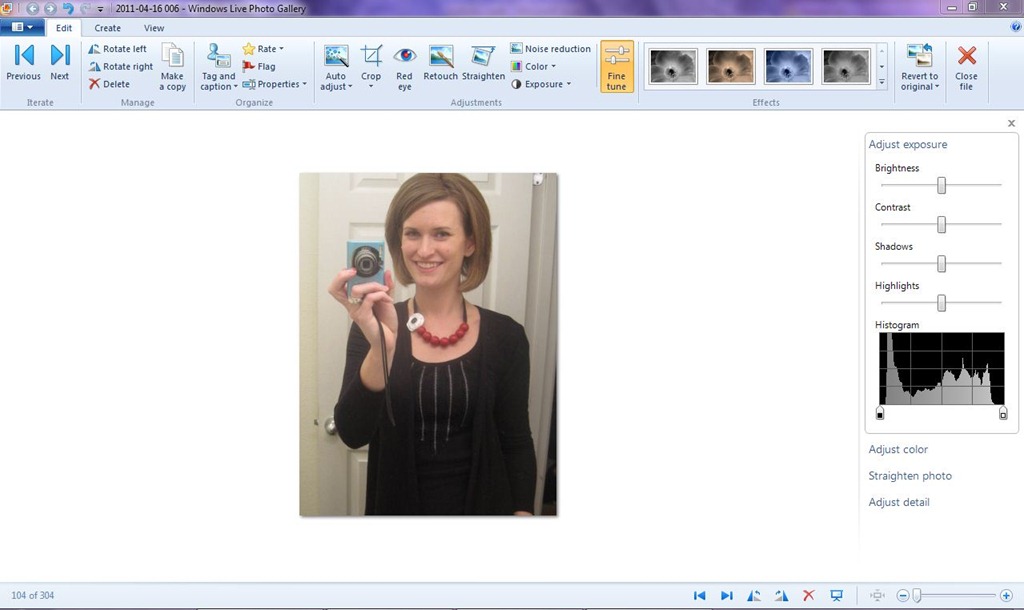Viewport: 1024px width, 610px height.
Task: Select the Straighten tool
Action: [x=483, y=63]
